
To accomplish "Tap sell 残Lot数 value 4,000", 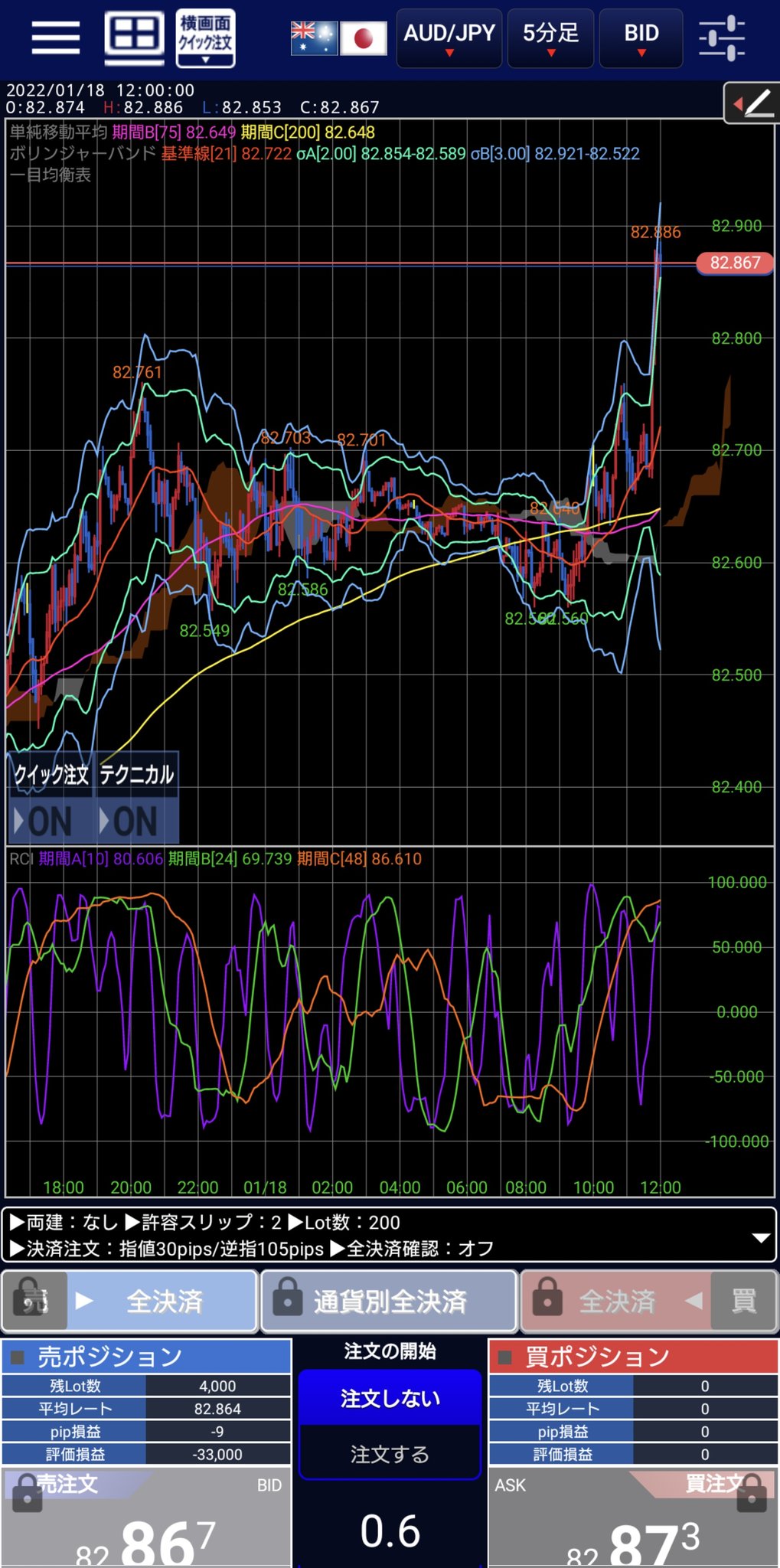I will (x=217, y=1386).
